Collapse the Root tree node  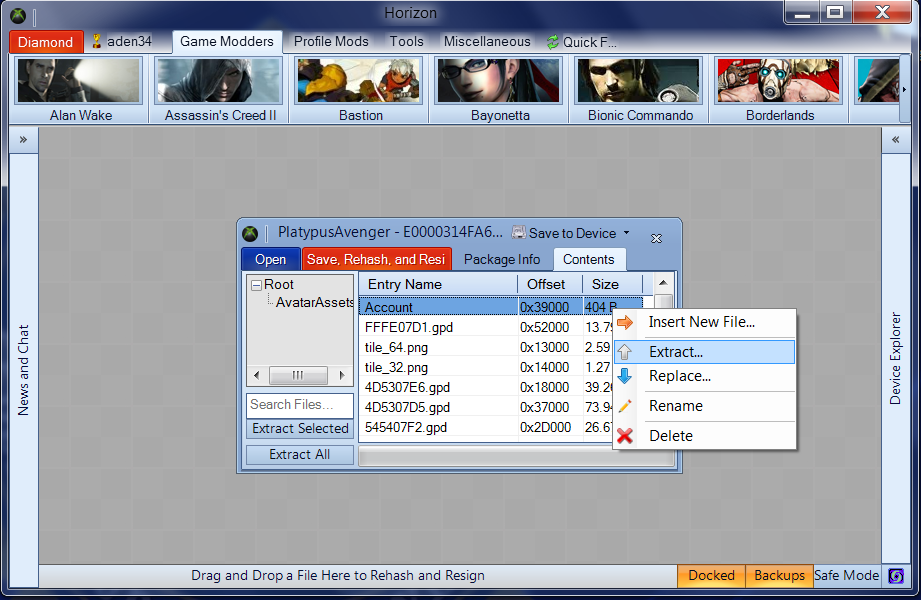click(256, 285)
